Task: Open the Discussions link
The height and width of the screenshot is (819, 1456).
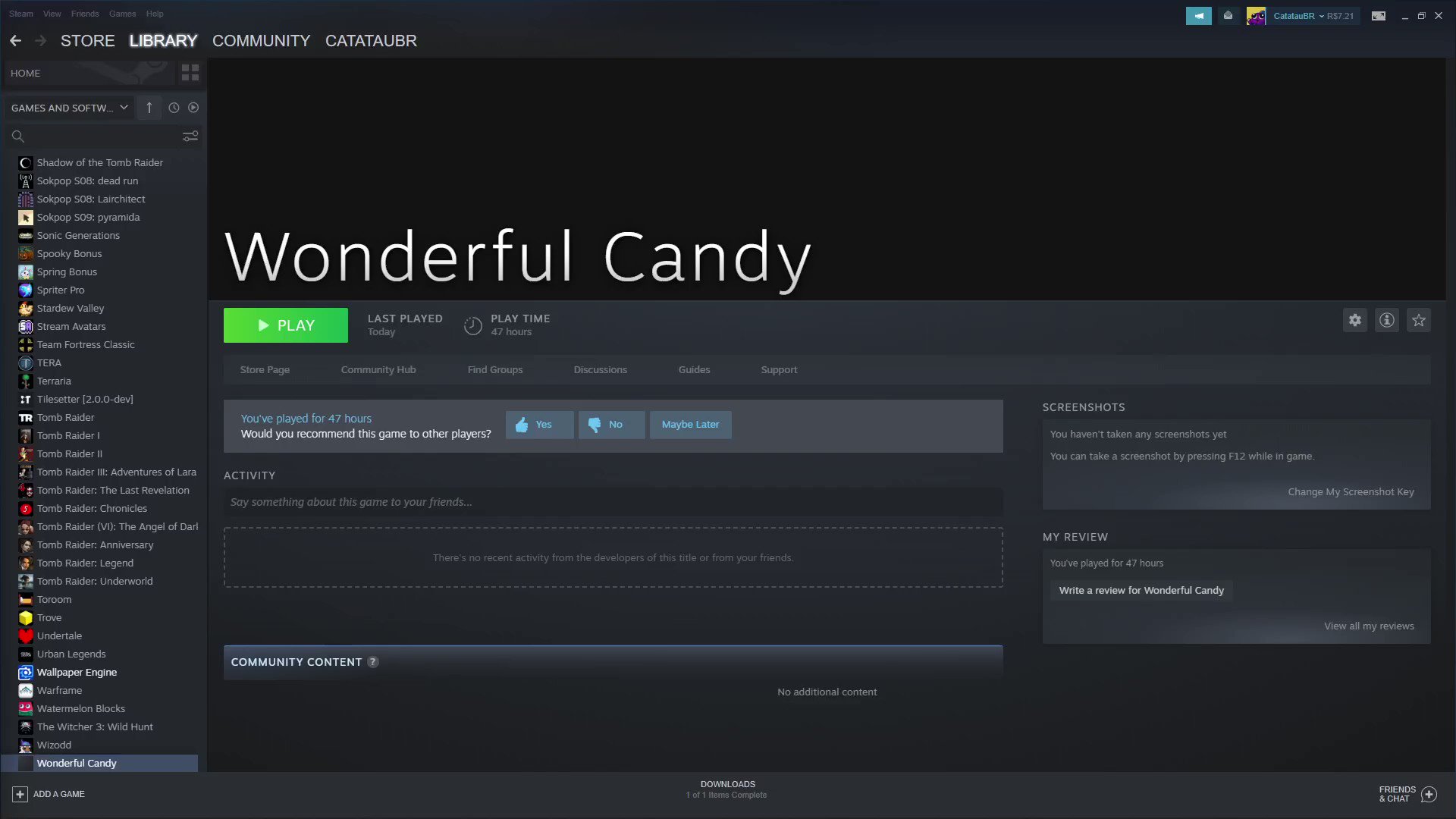Action: click(x=601, y=370)
